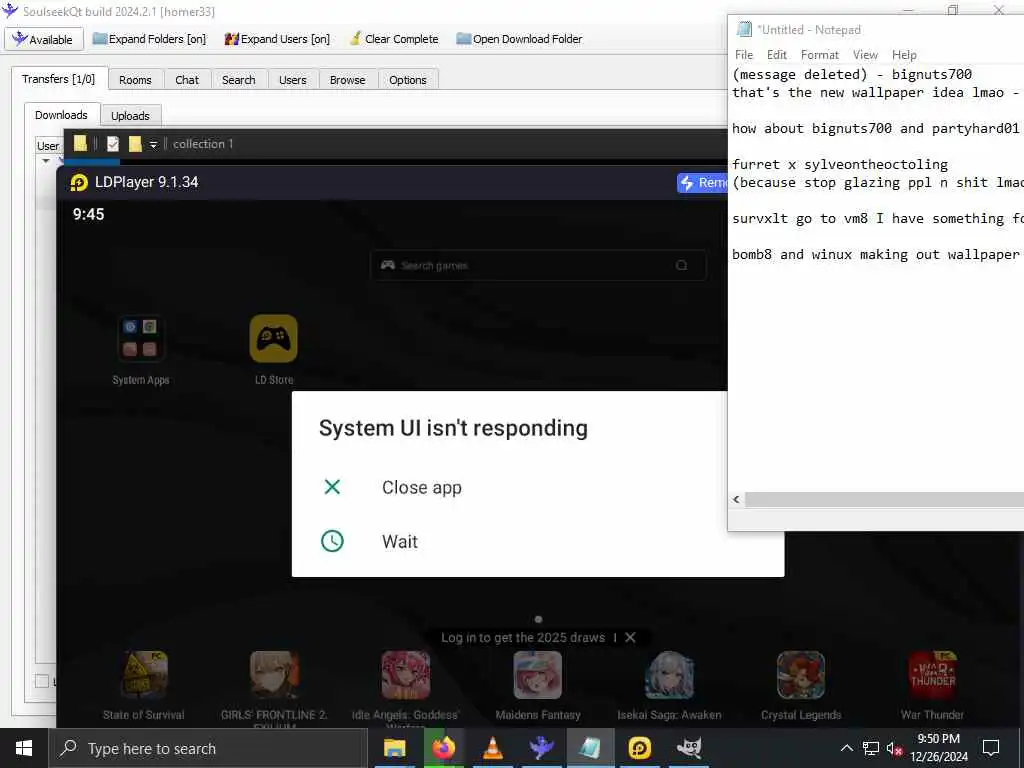This screenshot has height=768, width=1024.
Task: Open State of Survival game icon
Action: pyautogui.click(x=144, y=675)
